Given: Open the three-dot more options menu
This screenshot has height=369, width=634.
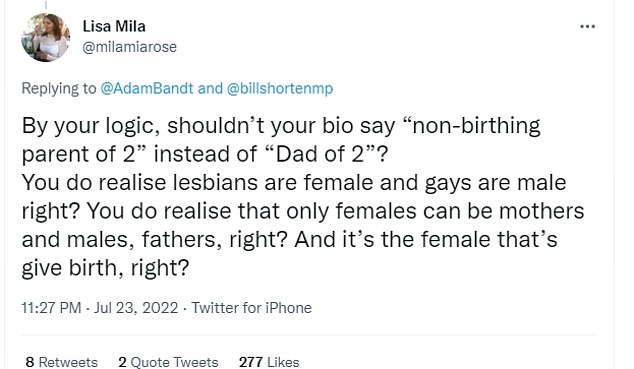Looking at the screenshot, I should point(587,27).
